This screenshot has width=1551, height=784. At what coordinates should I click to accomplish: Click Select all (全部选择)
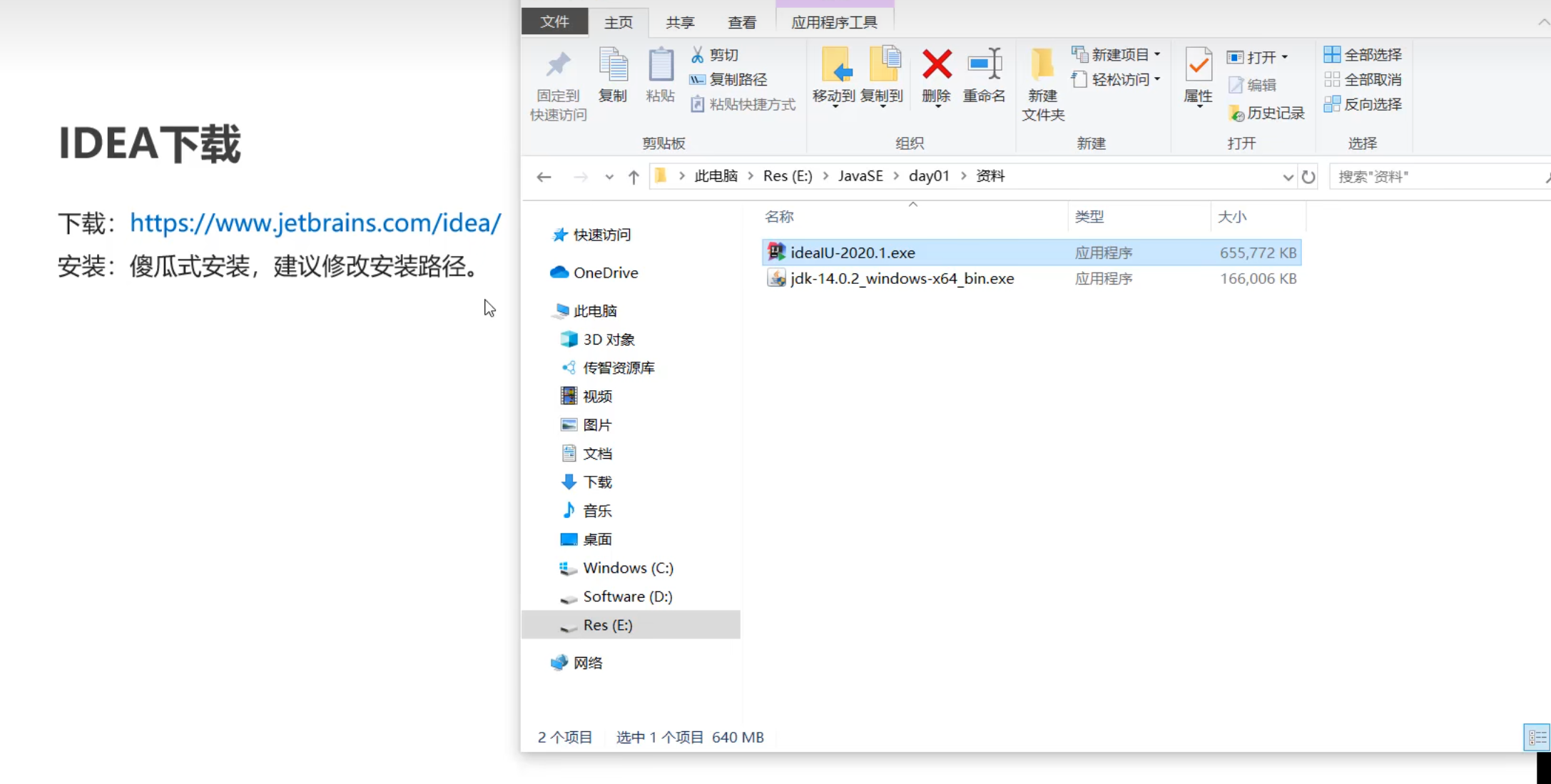point(1363,55)
